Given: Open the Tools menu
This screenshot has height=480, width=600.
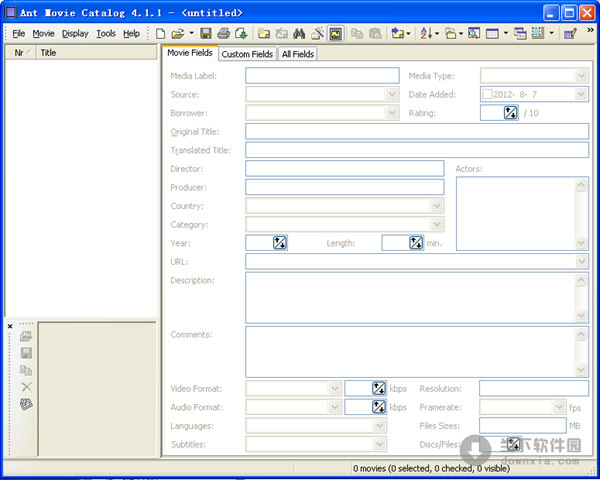Looking at the screenshot, I should (106, 34).
